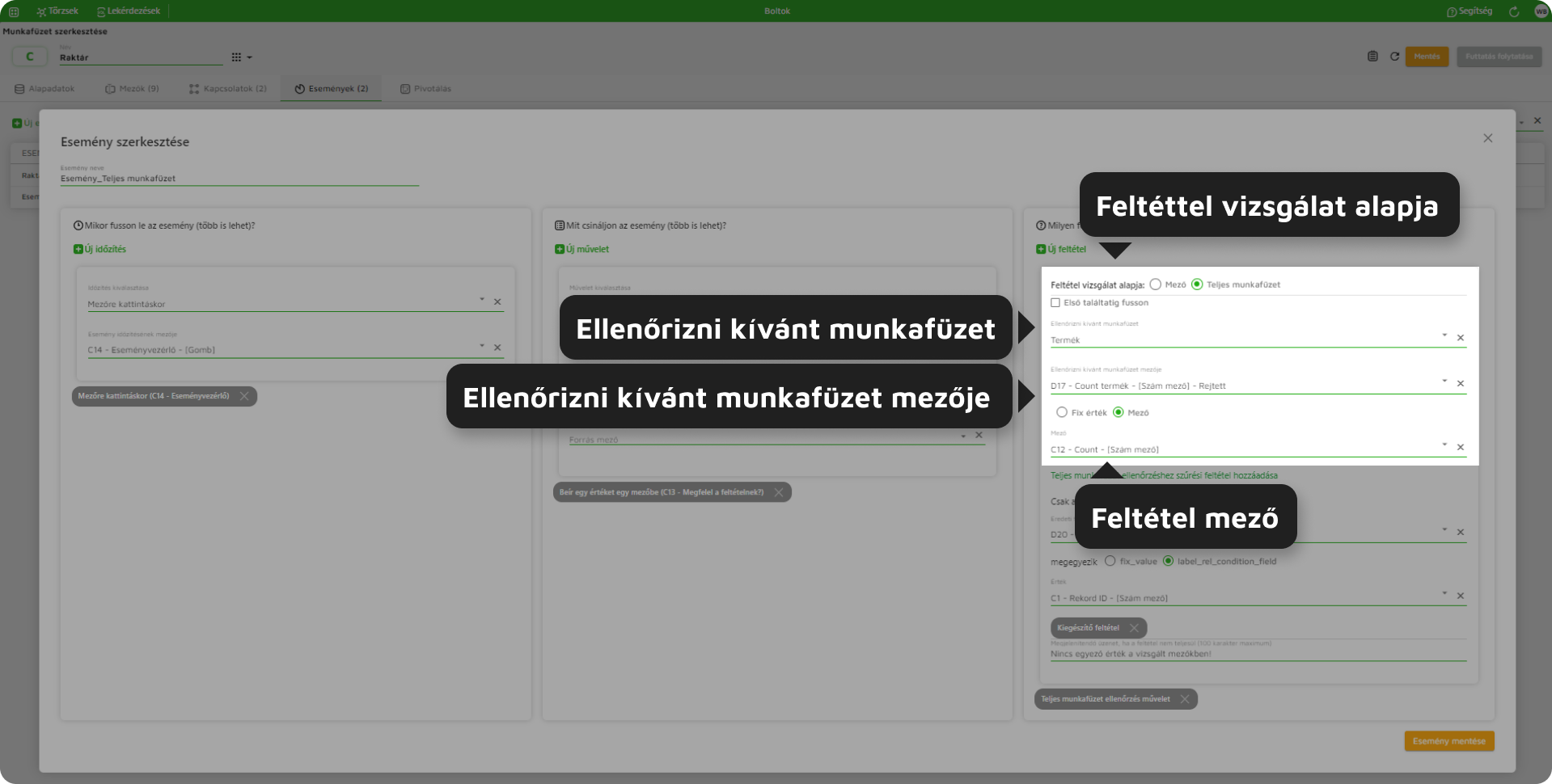Clear the Forrás mező field

pyautogui.click(x=979, y=436)
